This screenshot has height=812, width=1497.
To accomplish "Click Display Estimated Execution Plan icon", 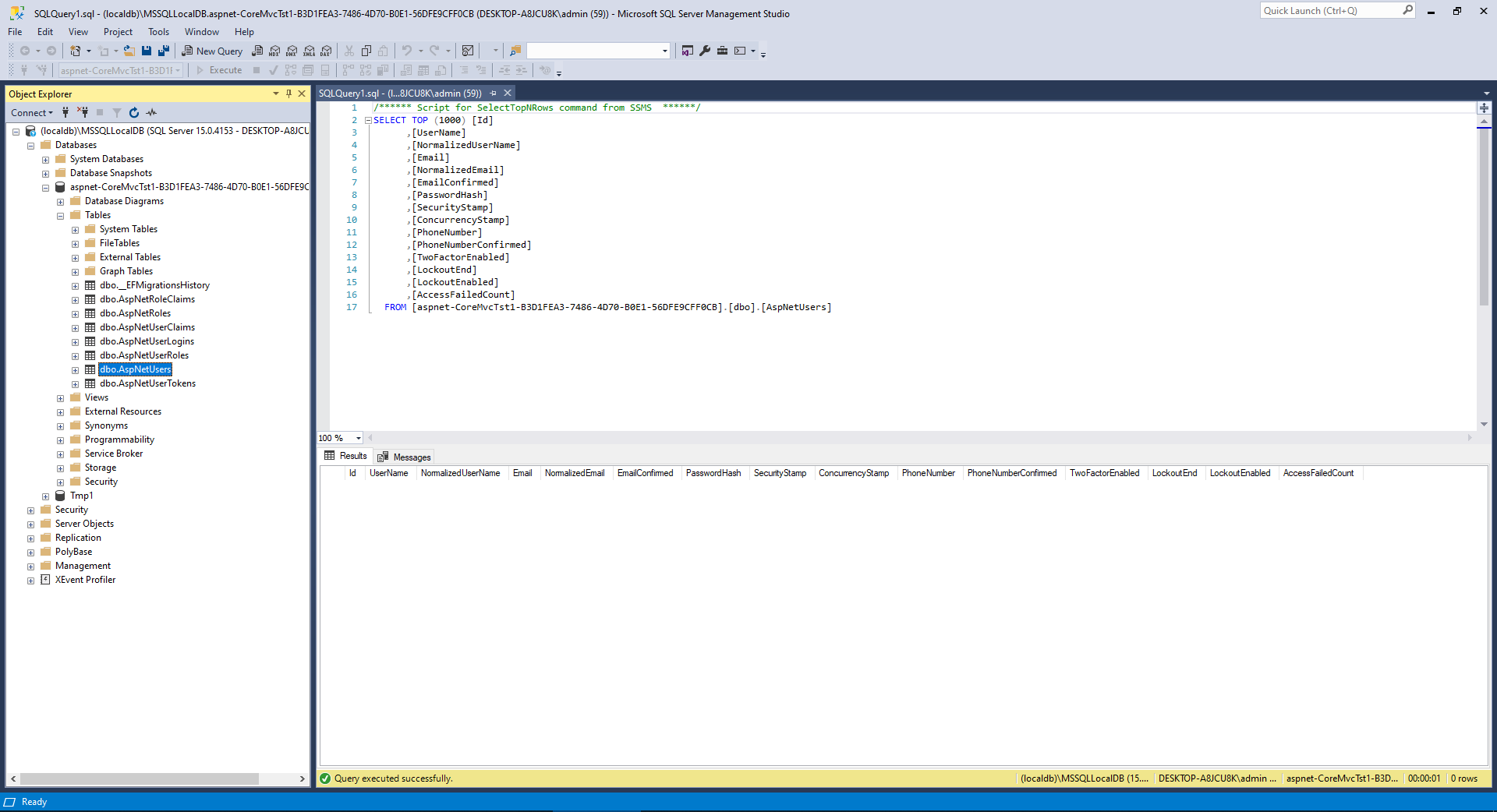I will click(x=291, y=70).
